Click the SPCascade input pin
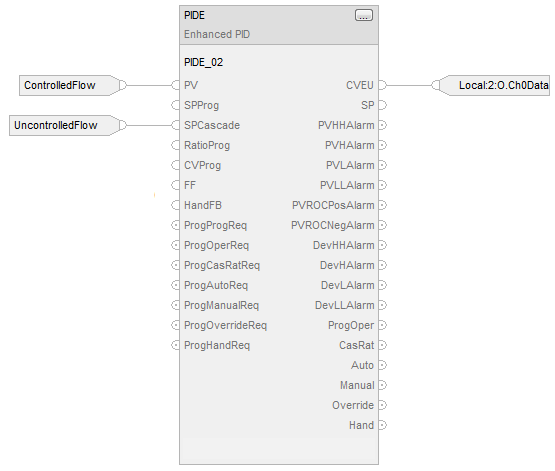This screenshot has width=555, height=471. pos(176,125)
